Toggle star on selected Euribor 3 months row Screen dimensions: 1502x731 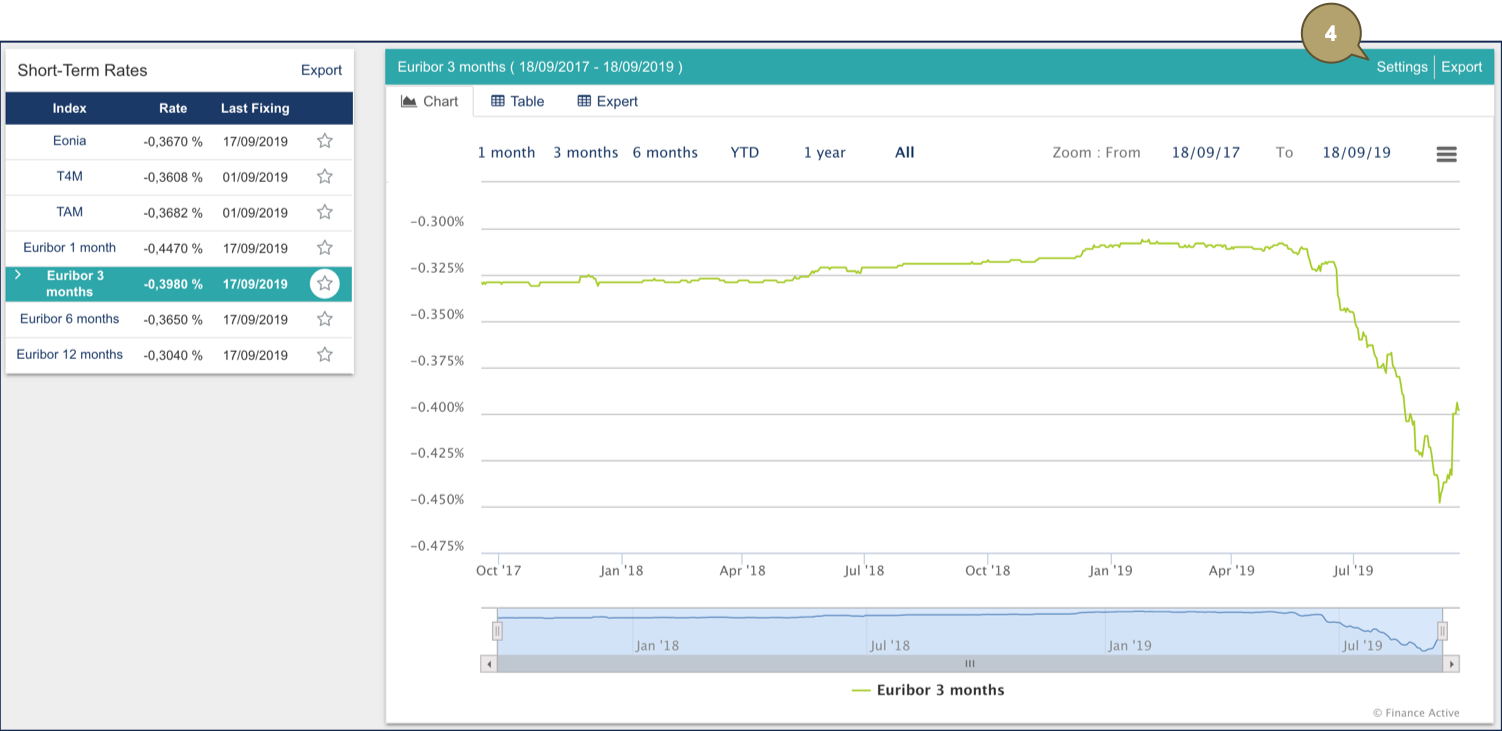click(324, 284)
